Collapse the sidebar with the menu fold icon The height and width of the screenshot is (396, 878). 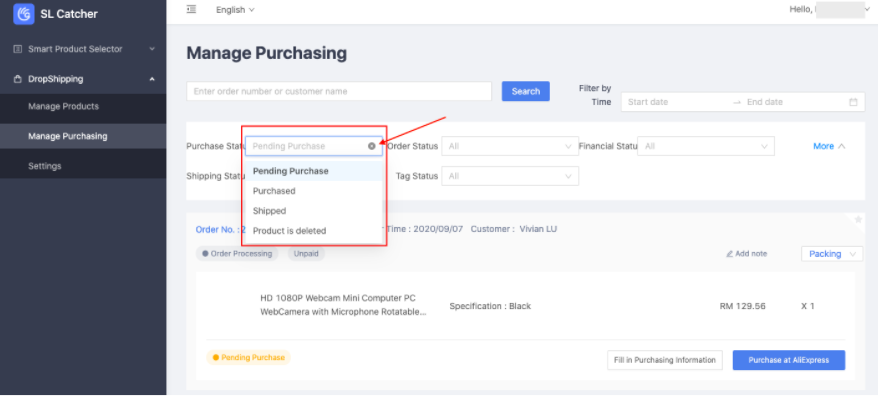(192, 9)
